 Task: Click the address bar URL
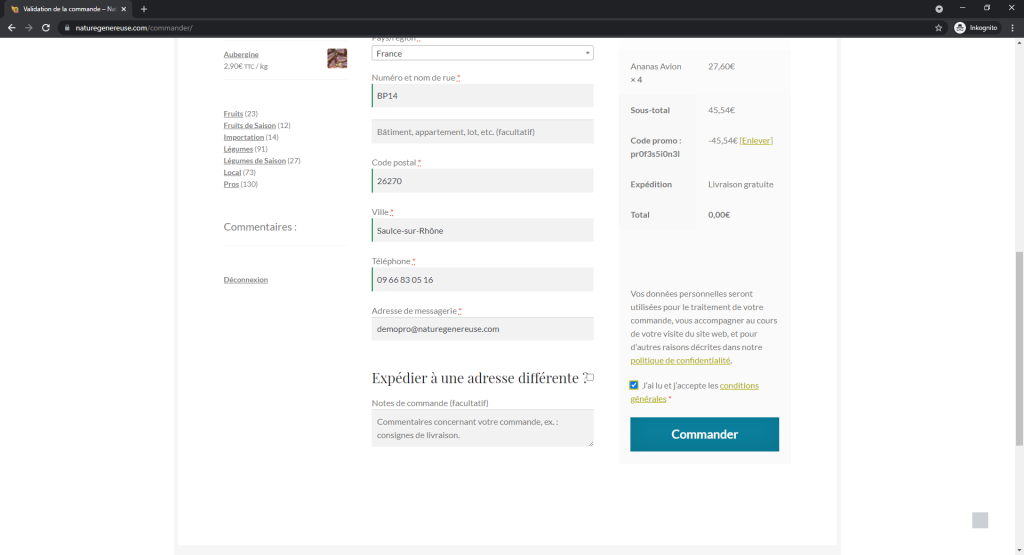pos(134,28)
